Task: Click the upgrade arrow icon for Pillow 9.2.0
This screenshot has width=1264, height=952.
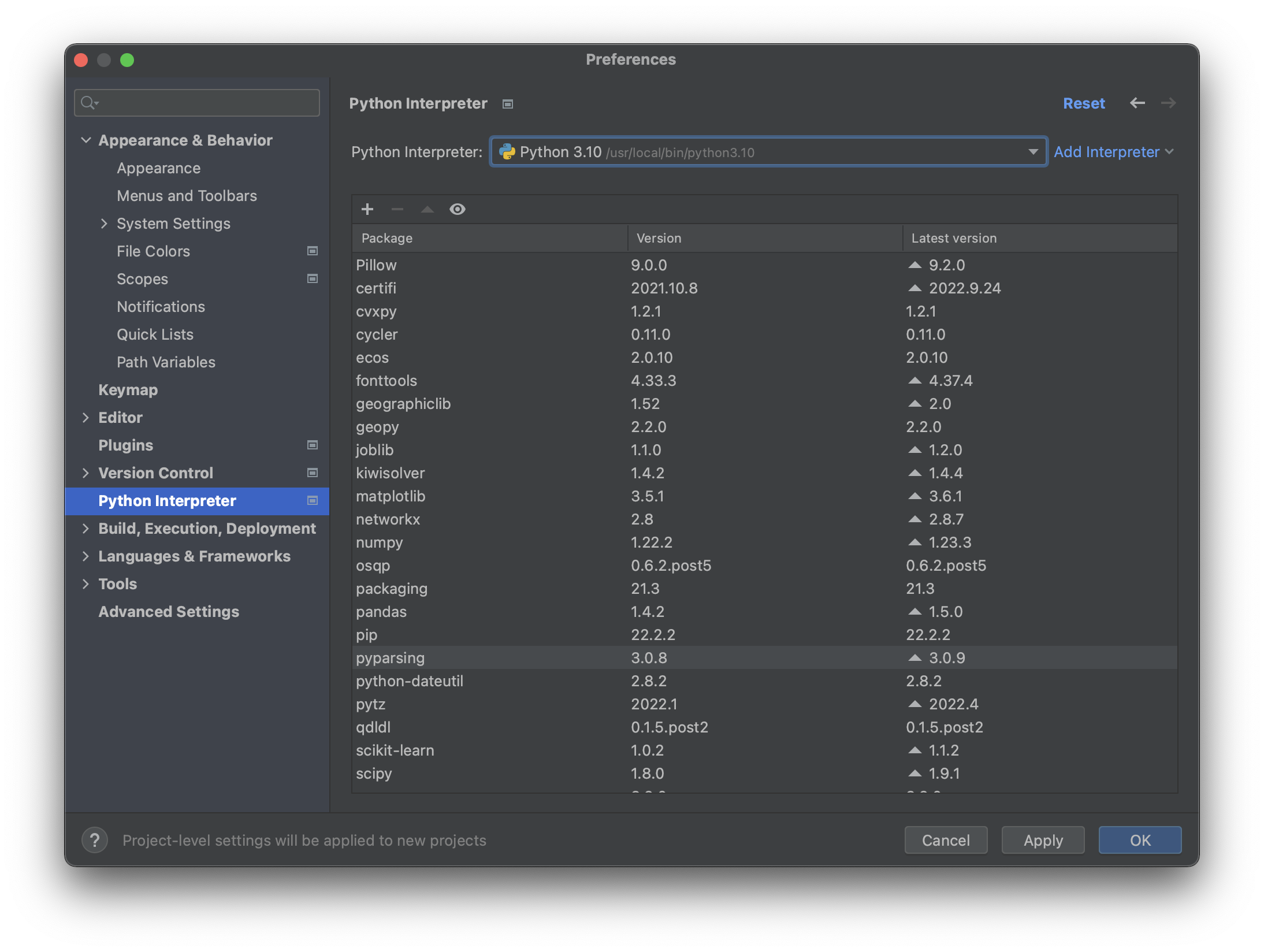Action: point(914,265)
